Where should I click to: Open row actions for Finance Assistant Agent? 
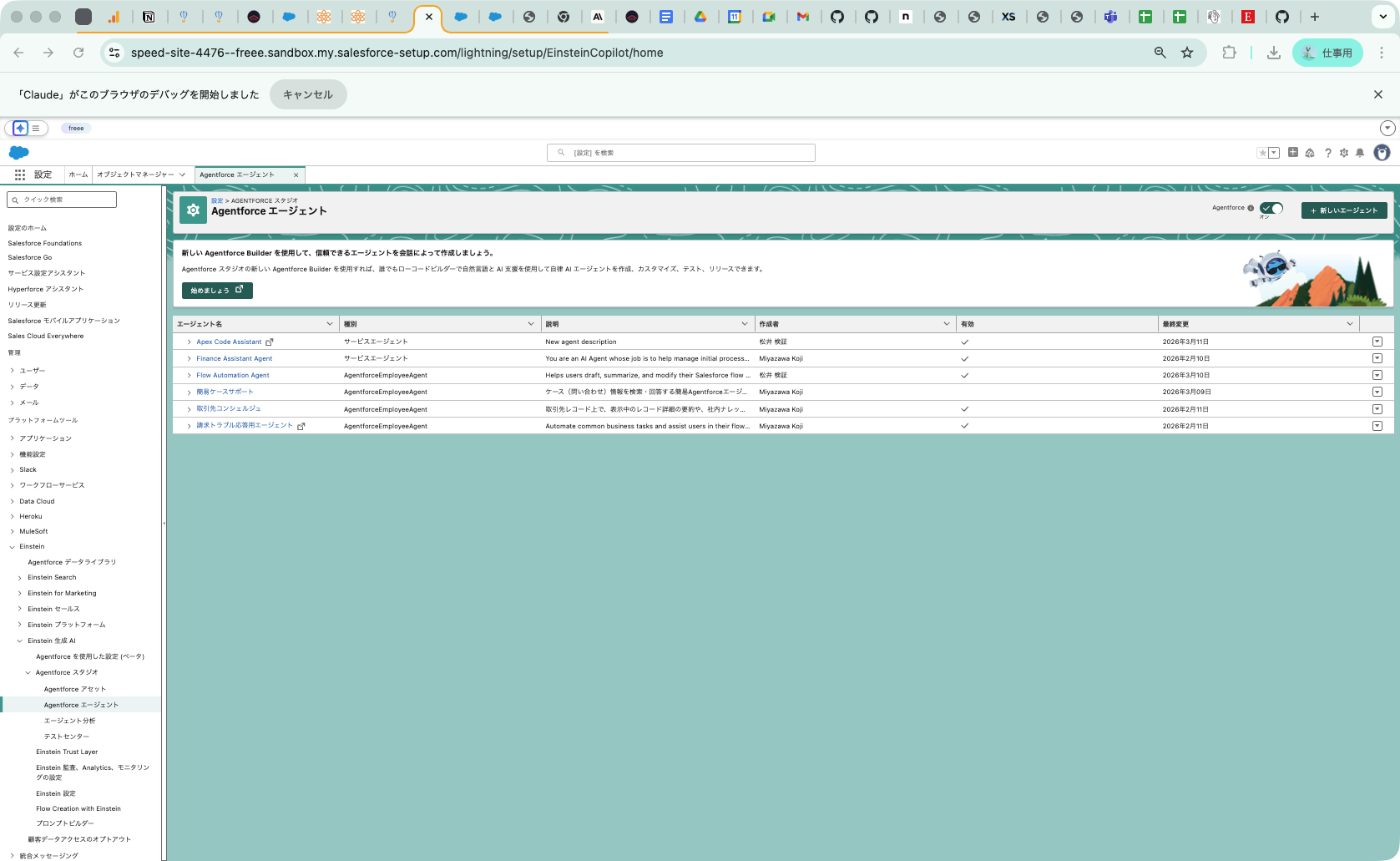(1377, 358)
